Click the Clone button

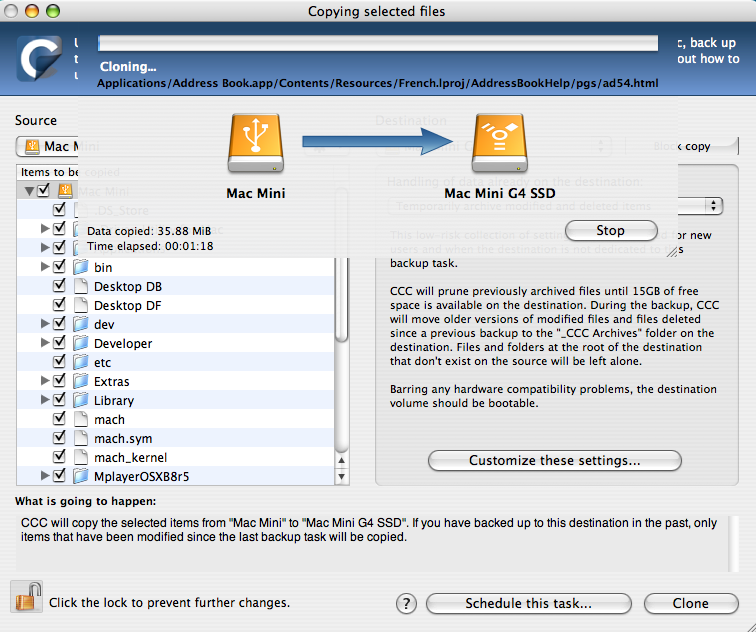click(691, 604)
